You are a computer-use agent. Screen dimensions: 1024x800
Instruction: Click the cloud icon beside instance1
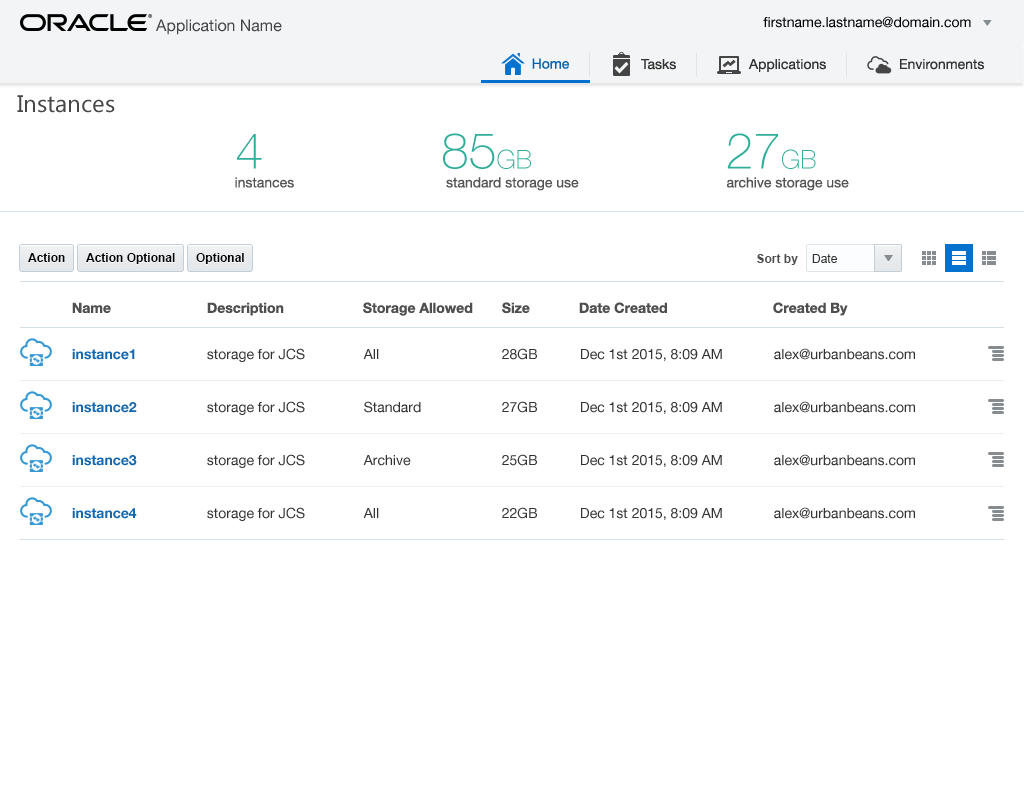(36, 353)
